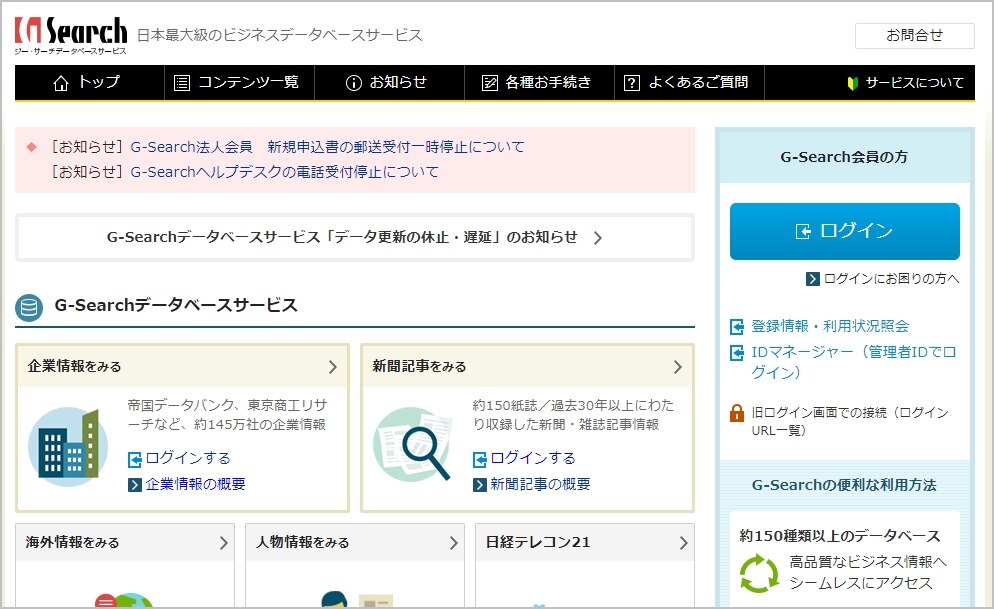Expand the 海外情報をみる chevron
This screenshot has height=609, width=994.
[223, 543]
